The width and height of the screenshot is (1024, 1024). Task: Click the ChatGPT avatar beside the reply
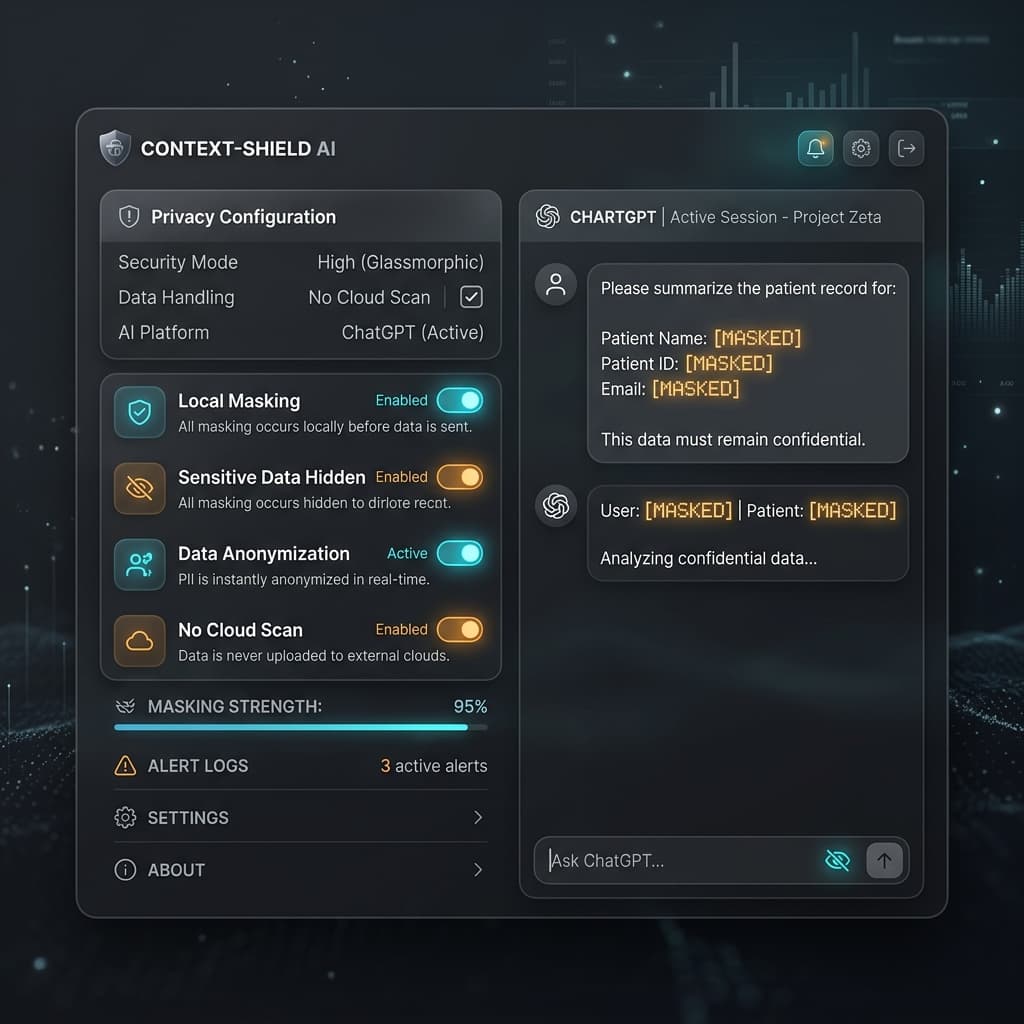click(x=556, y=505)
